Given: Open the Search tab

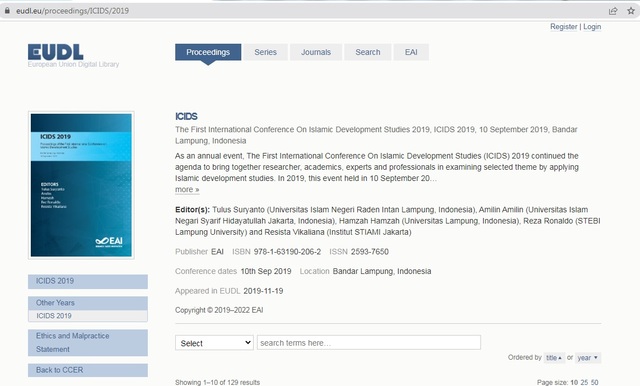Looking at the screenshot, I should tap(368, 52).
